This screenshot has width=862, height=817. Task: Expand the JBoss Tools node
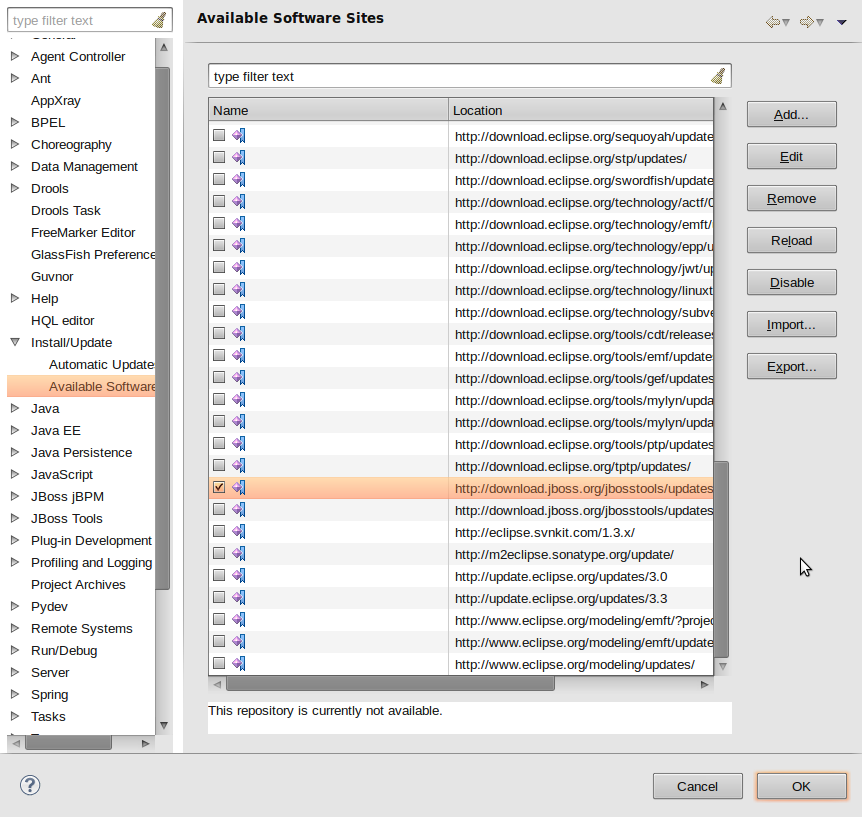(15, 518)
